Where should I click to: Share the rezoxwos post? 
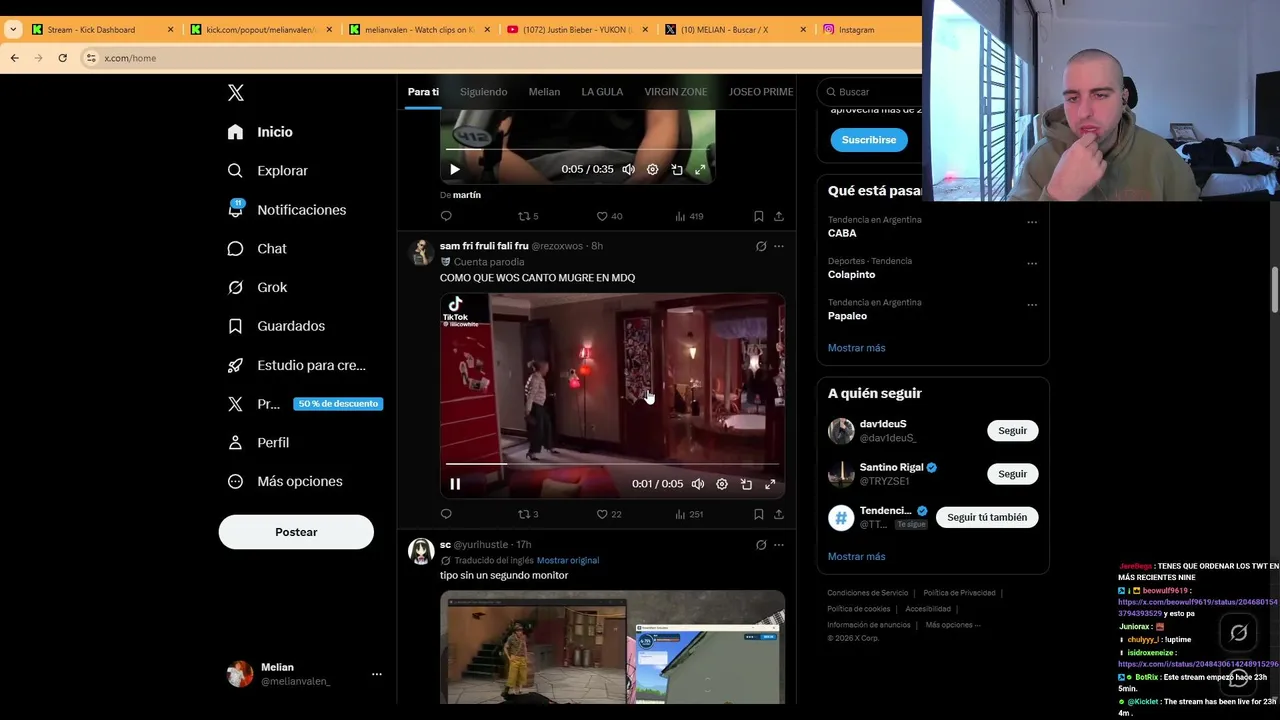pyautogui.click(x=779, y=514)
